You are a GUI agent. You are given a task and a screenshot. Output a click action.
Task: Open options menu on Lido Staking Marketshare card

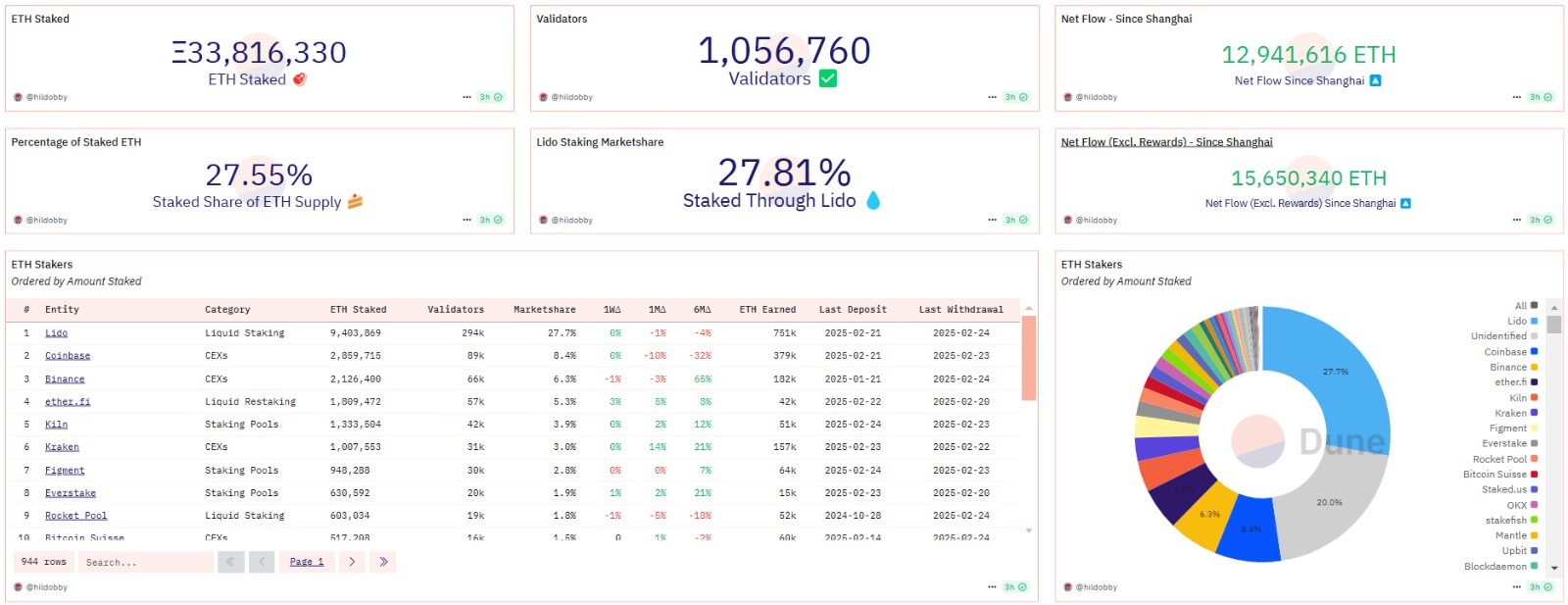[x=992, y=220]
